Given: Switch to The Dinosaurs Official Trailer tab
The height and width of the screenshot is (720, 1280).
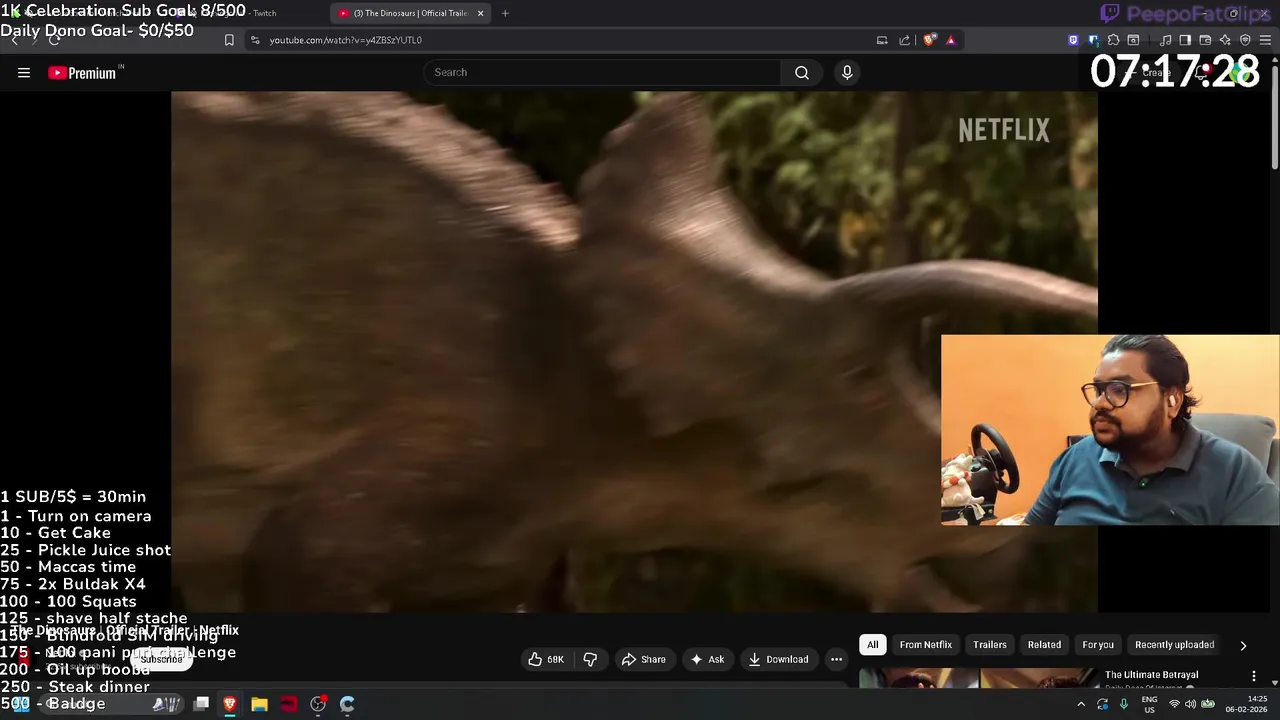Looking at the screenshot, I should [410, 13].
